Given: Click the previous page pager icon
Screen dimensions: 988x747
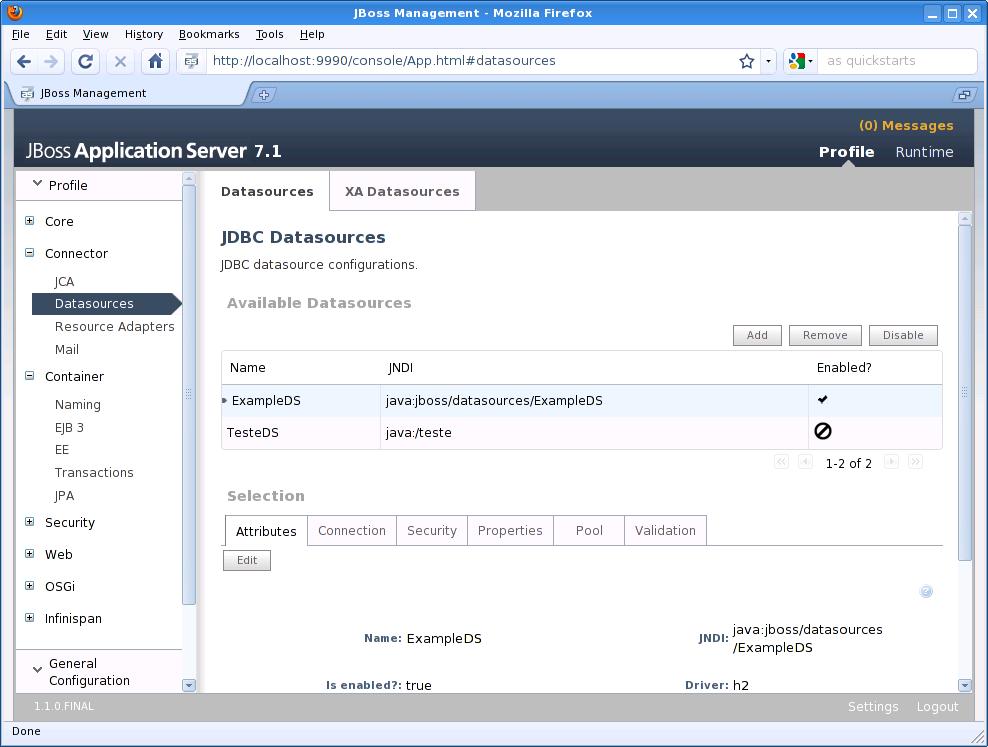Looking at the screenshot, I should (x=805, y=462).
